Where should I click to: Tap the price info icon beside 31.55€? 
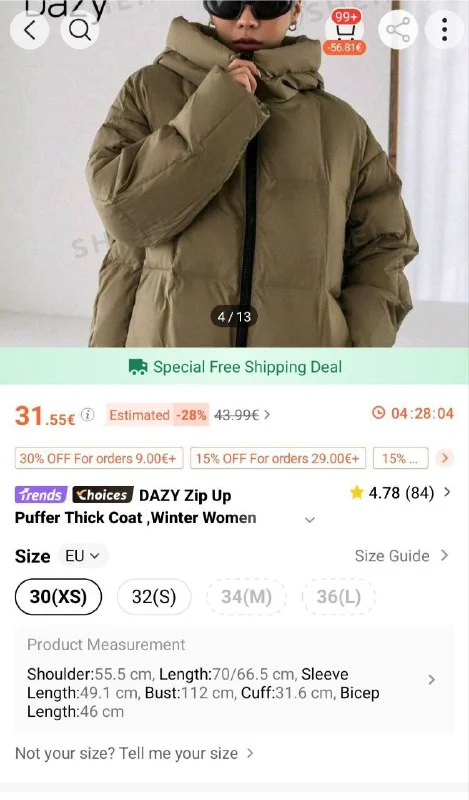(88, 415)
